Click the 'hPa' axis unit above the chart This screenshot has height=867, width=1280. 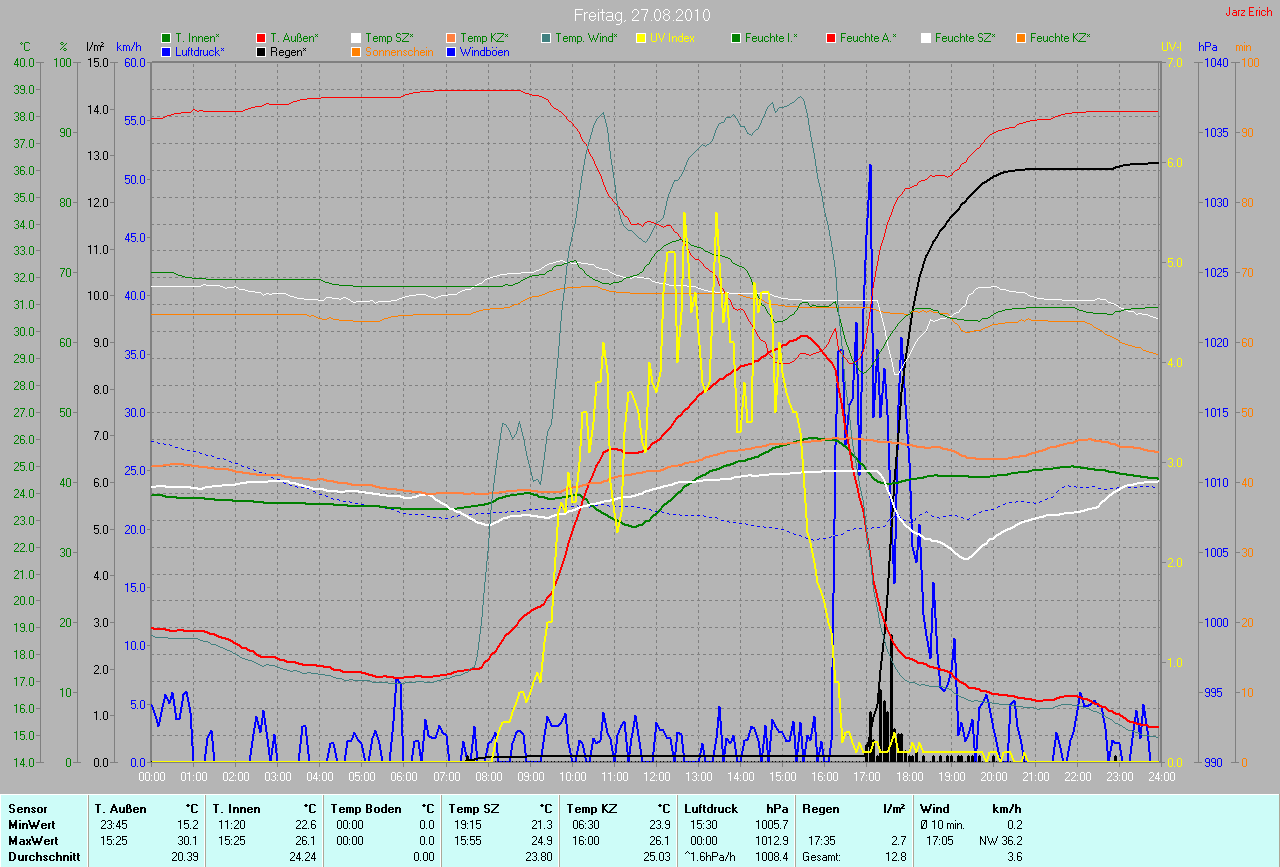pyautogui.click(x=1208, y=47)
